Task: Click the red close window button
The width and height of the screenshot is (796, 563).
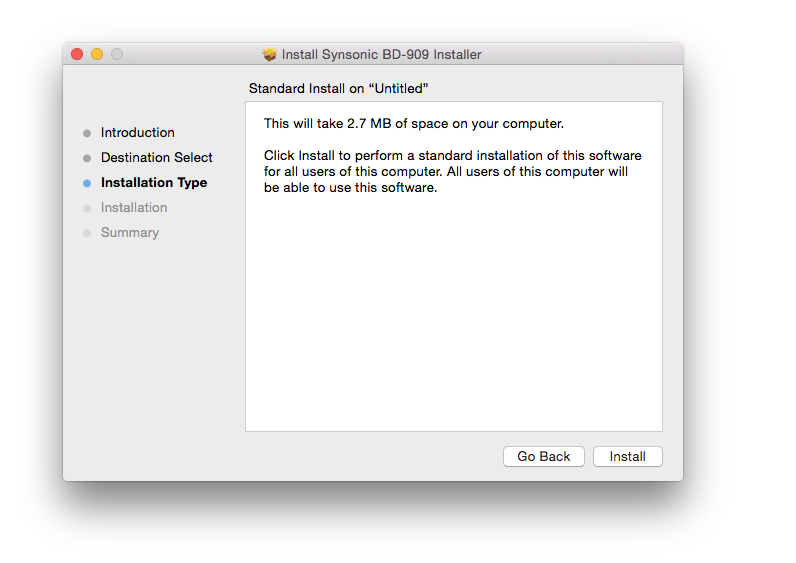Action: coord(77,54)
